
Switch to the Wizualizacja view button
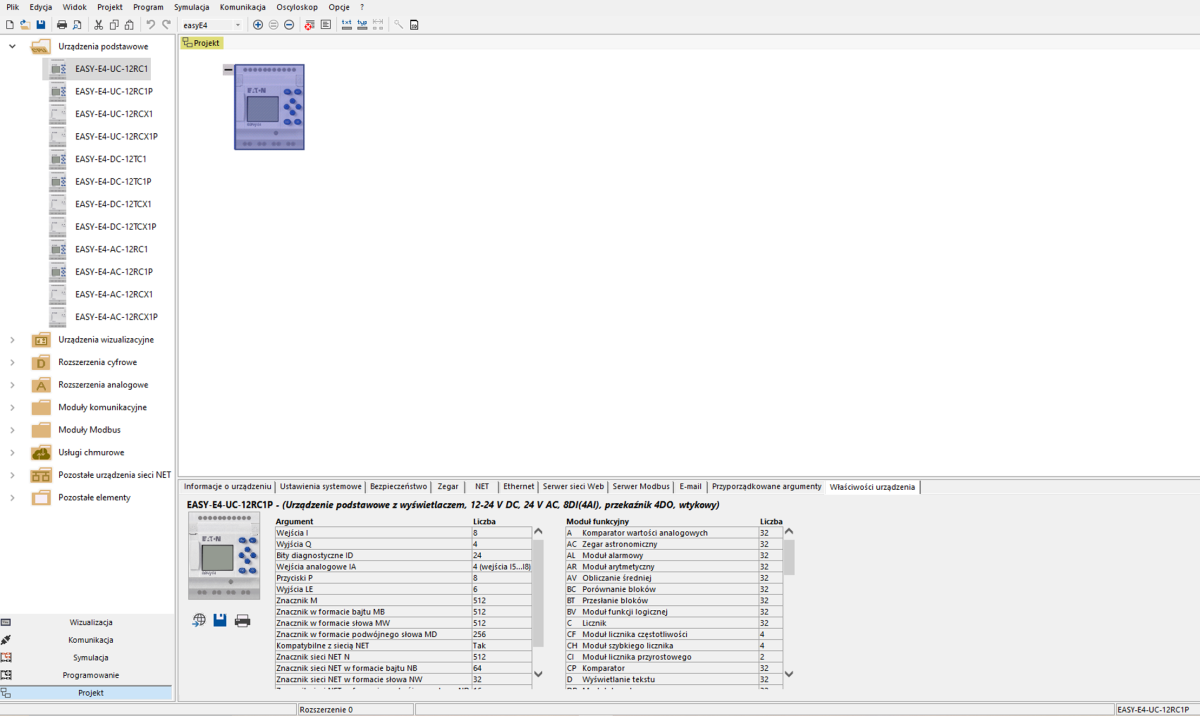click(90, 622)
